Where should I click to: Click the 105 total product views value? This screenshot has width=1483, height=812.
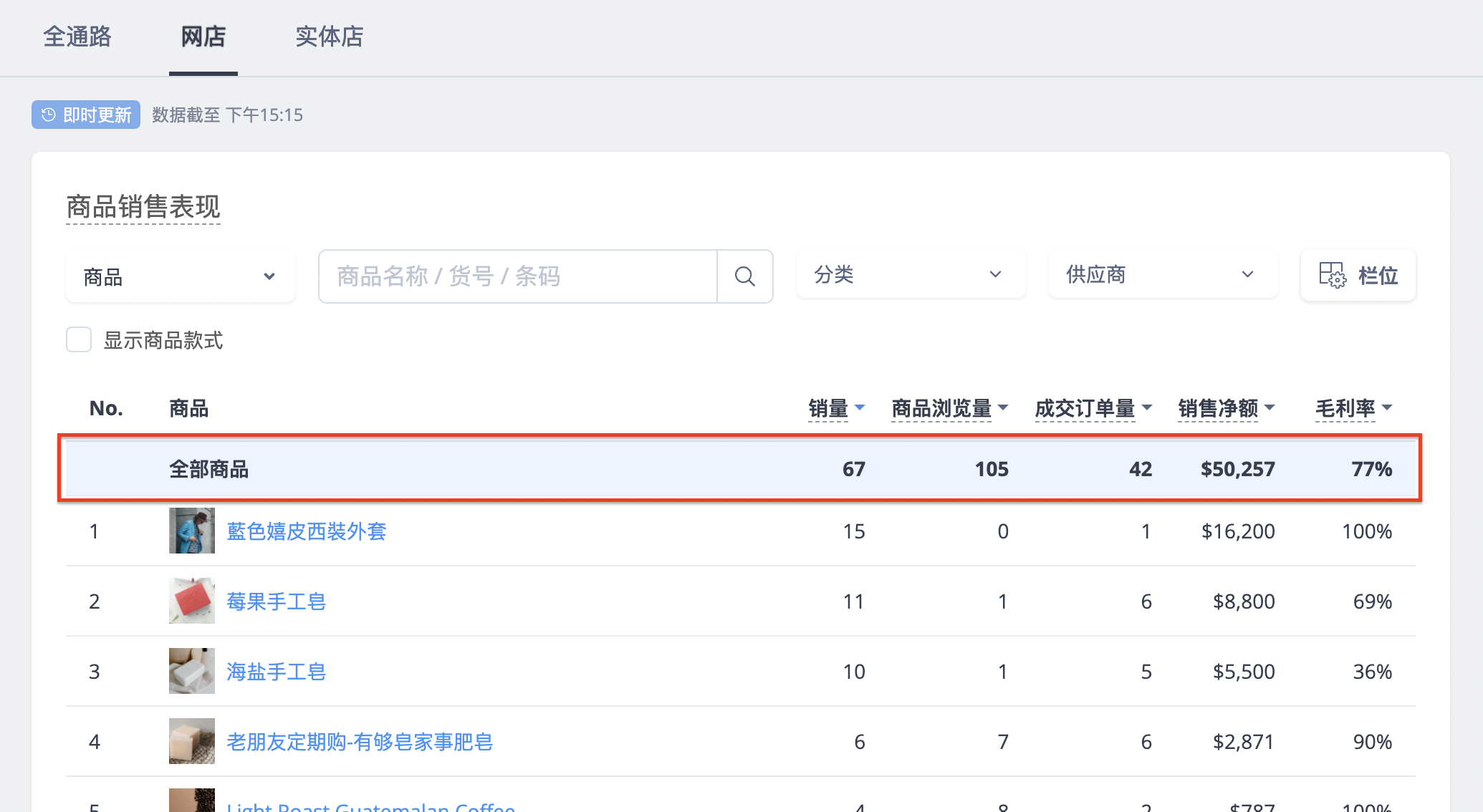992,470
